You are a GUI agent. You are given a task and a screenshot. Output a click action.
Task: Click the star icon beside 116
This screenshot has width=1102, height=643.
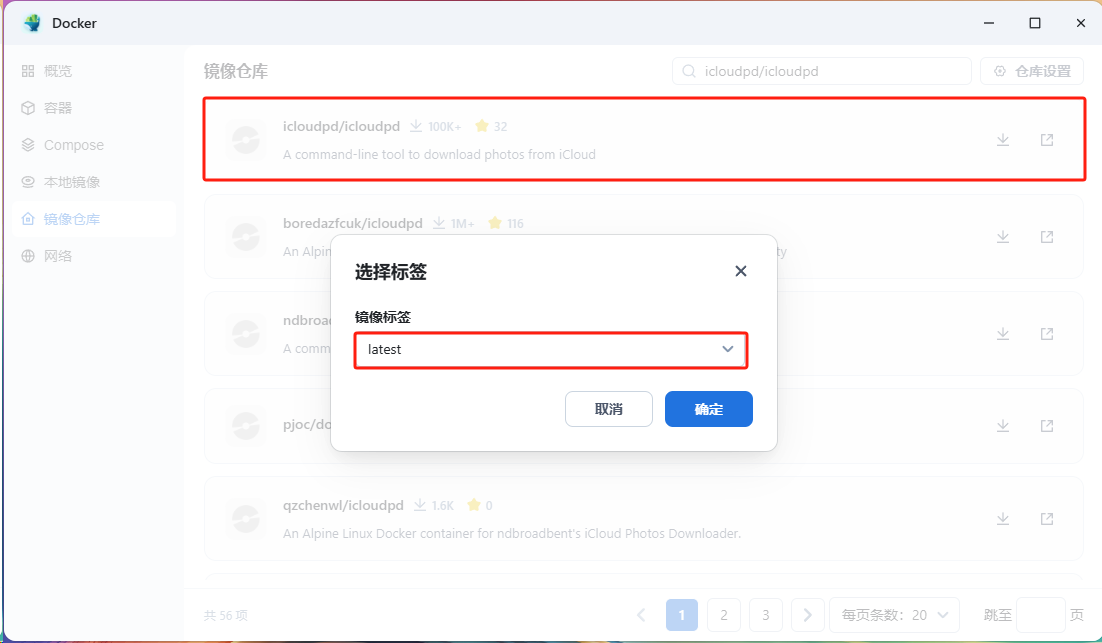click(495, 223)
